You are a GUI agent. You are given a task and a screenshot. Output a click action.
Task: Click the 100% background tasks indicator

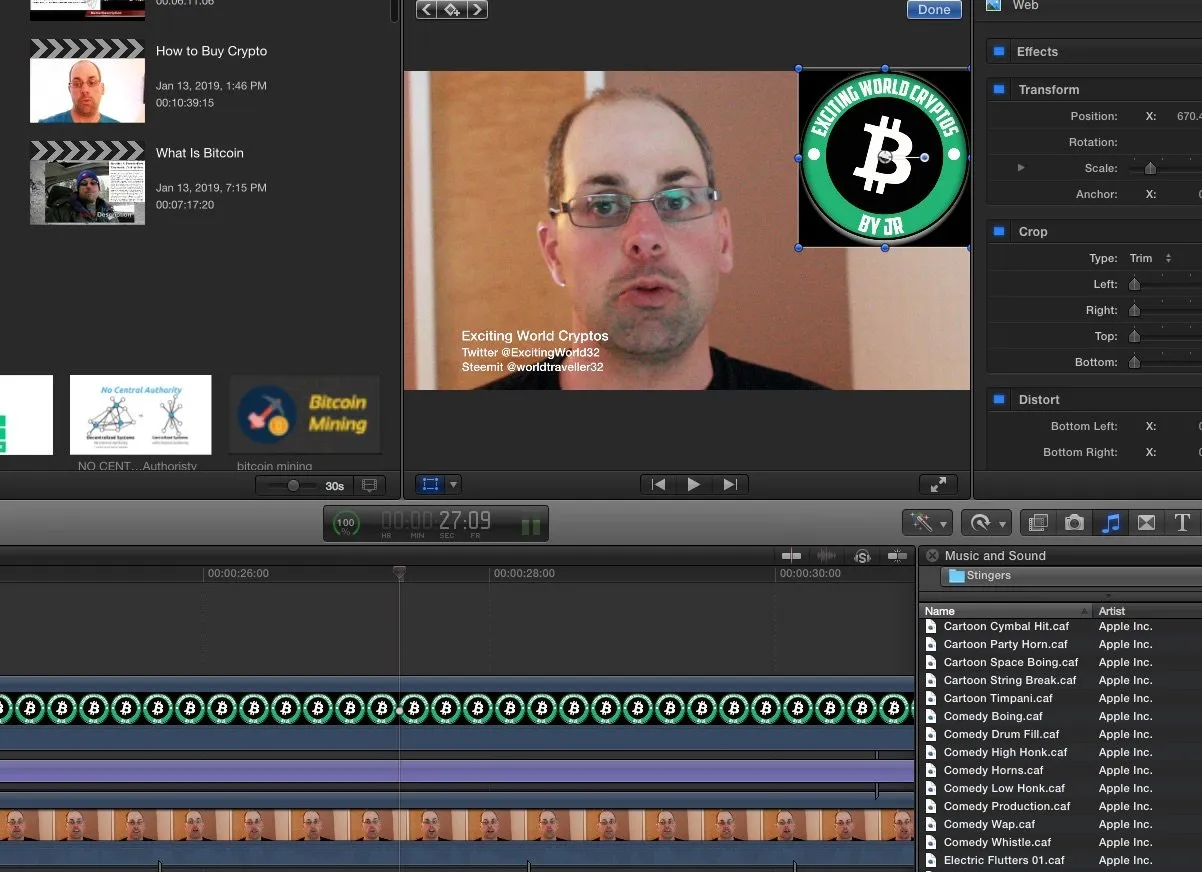coord(346,523)
